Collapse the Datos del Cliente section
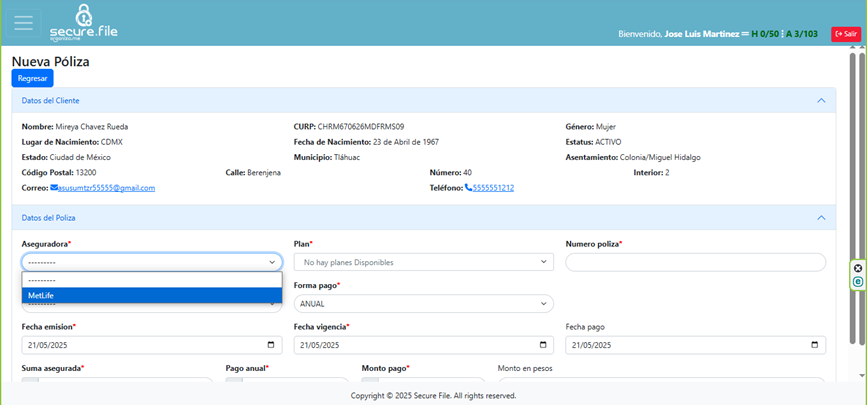The image size is (867, 405). 821,101
